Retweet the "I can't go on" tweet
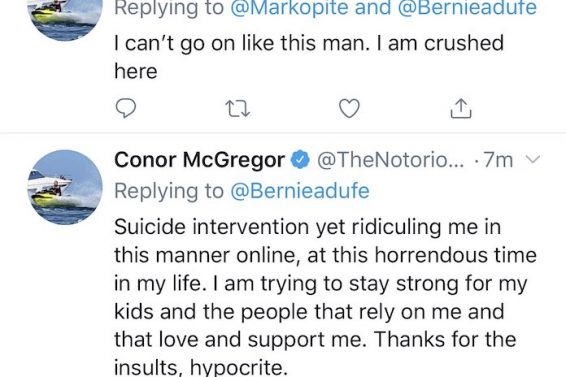This screenshot has width=566, height=377. click(x=237, y=108)
